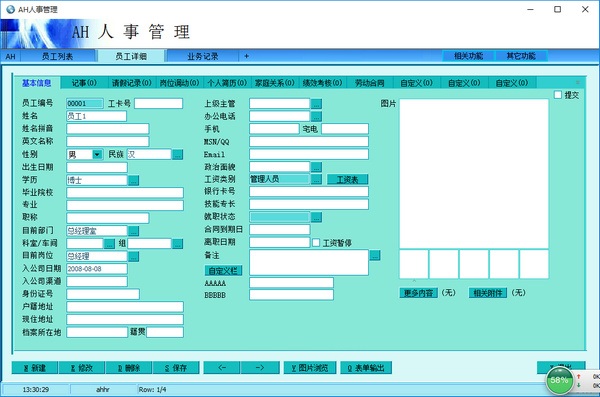Open lookup button beside 办公电话 field
Screen dimensions: 600x397
tap(316, 116)
